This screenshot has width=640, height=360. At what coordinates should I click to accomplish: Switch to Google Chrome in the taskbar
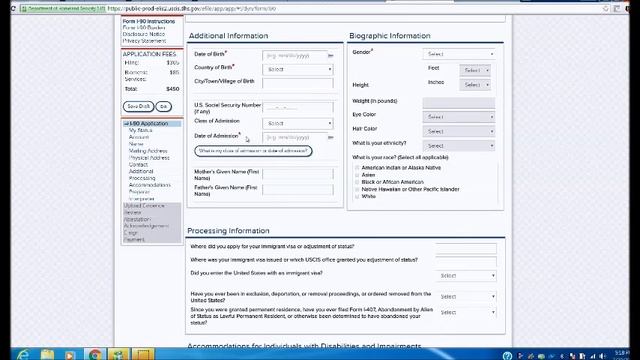click(95, 355)
